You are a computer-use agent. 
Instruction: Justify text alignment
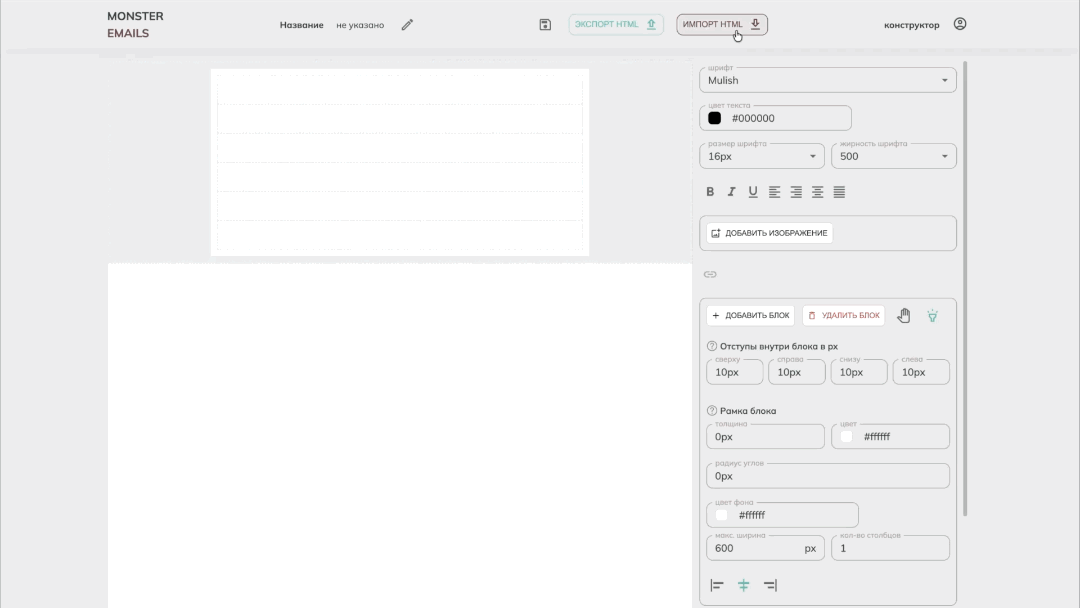tap(839, 192)
